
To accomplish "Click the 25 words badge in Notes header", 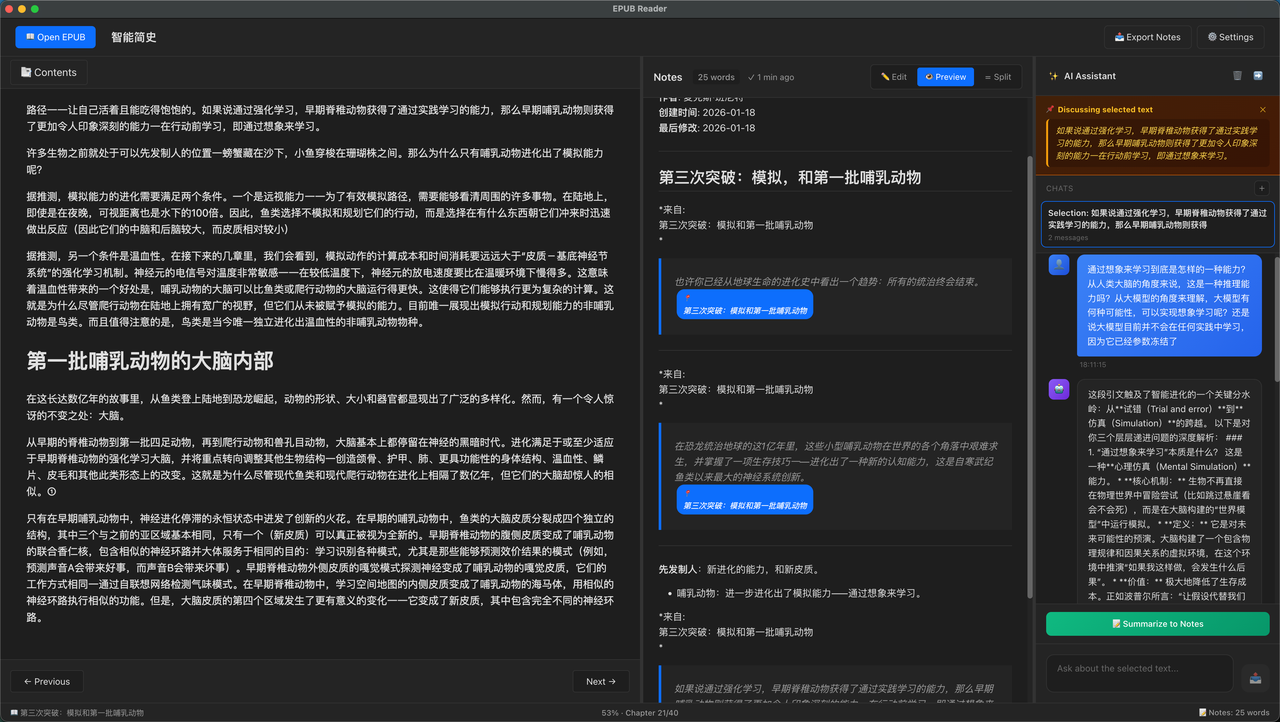I will [716, 77].
